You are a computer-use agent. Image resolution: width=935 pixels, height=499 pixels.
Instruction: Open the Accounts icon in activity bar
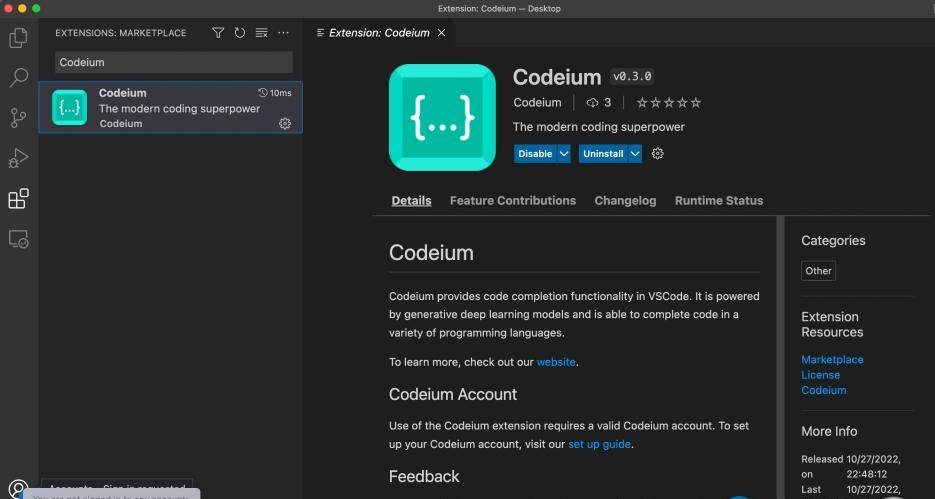(18, 489)
